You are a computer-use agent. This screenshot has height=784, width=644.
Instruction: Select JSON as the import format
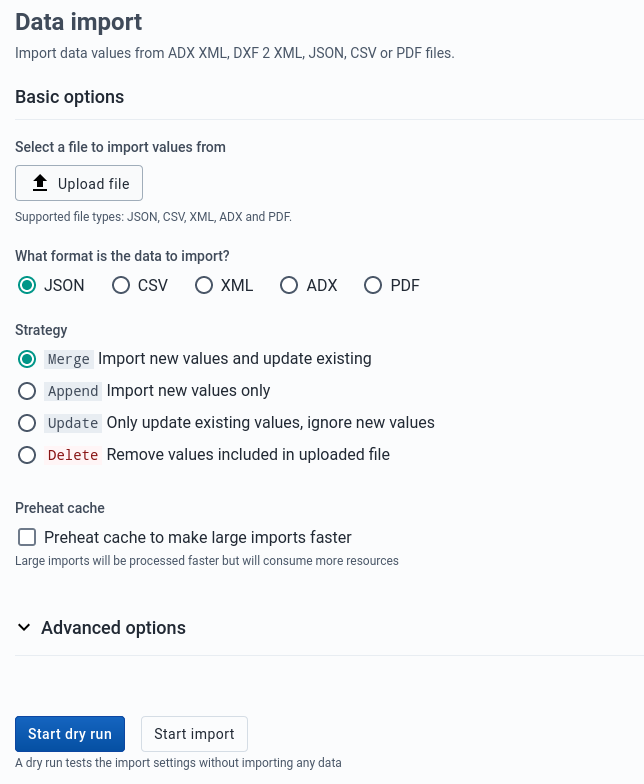[x=28, y=286]
